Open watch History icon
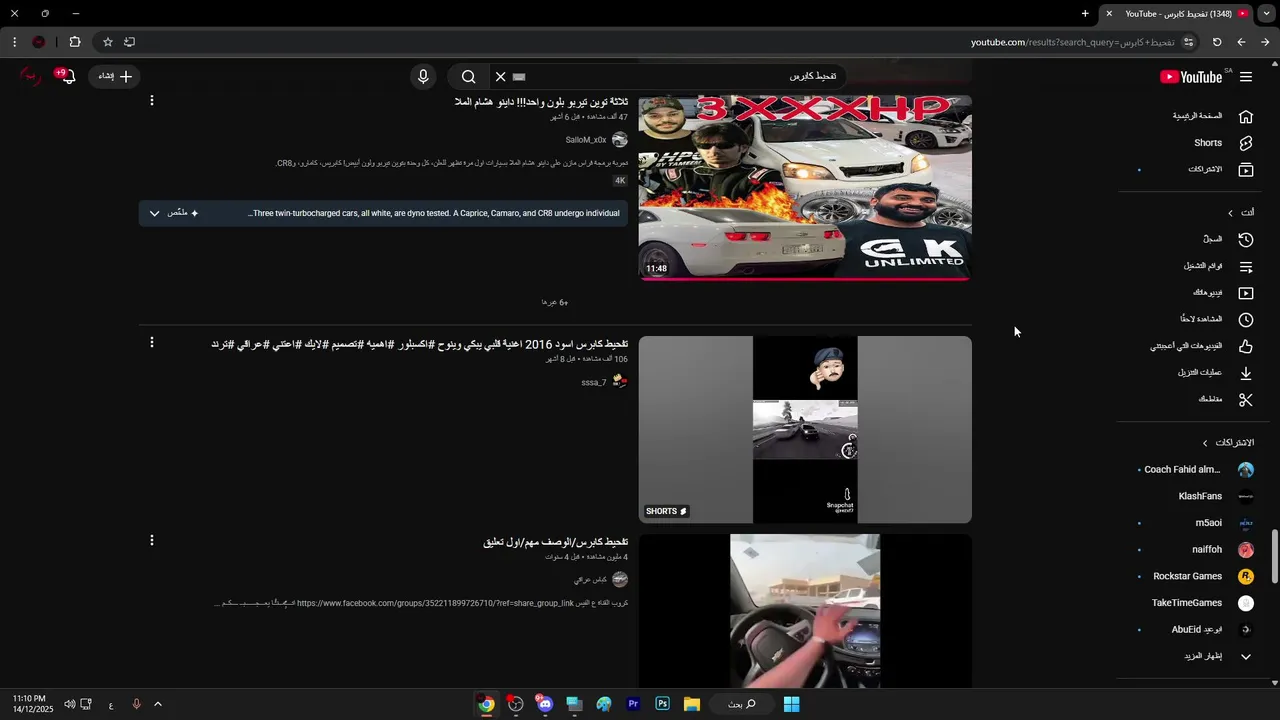 [x=1246, y=240]
